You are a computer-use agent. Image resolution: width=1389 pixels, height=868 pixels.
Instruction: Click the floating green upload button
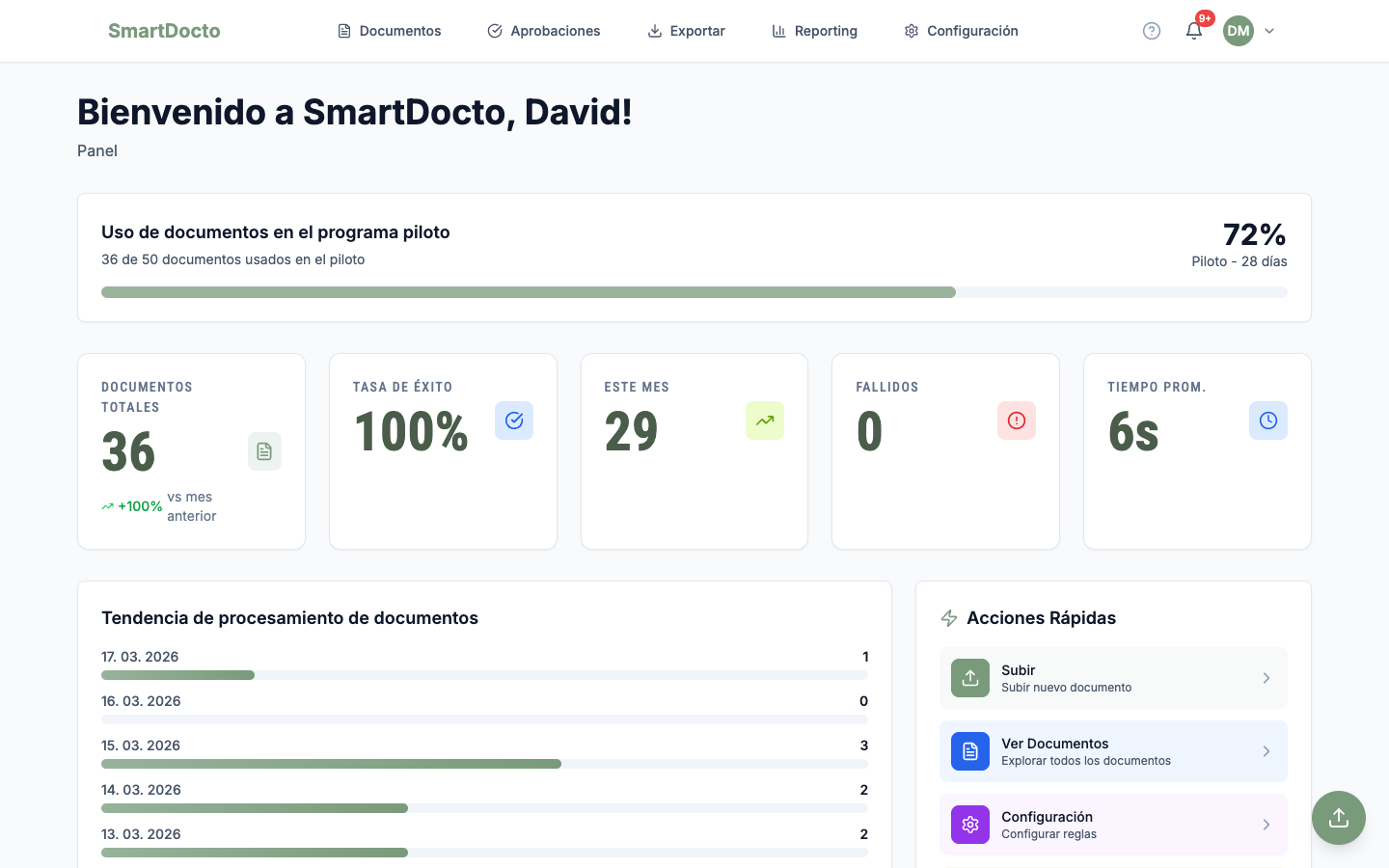pos(1339,818)
